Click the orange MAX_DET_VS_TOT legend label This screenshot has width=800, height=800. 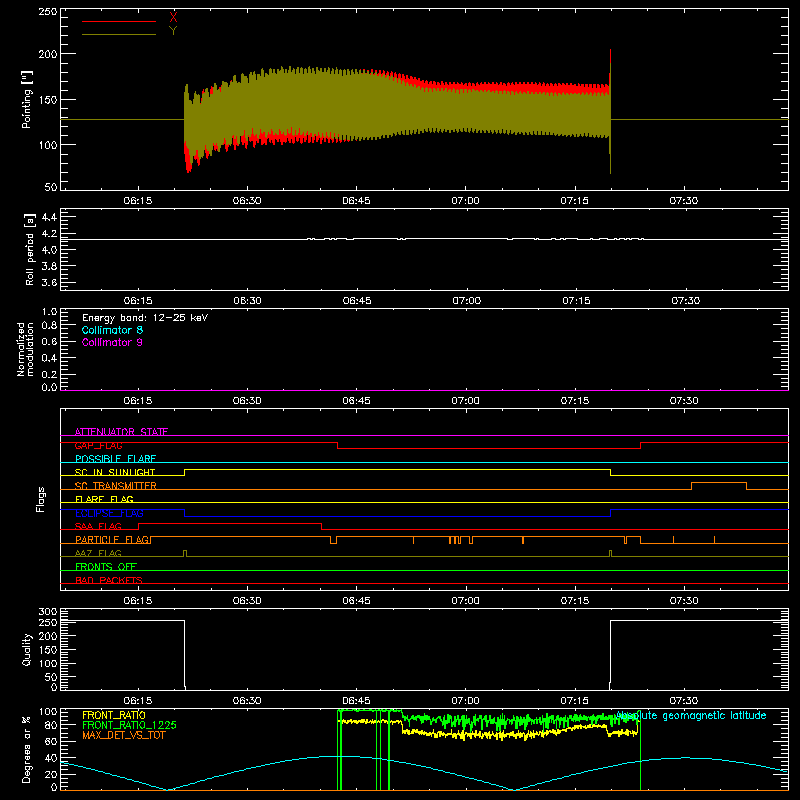pos(124,735)
